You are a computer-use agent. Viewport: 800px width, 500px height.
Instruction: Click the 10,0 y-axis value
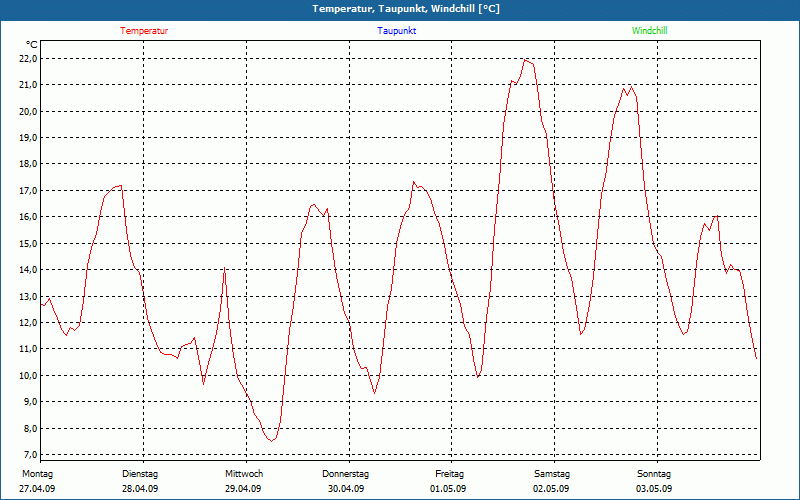(x=28, y=375)
